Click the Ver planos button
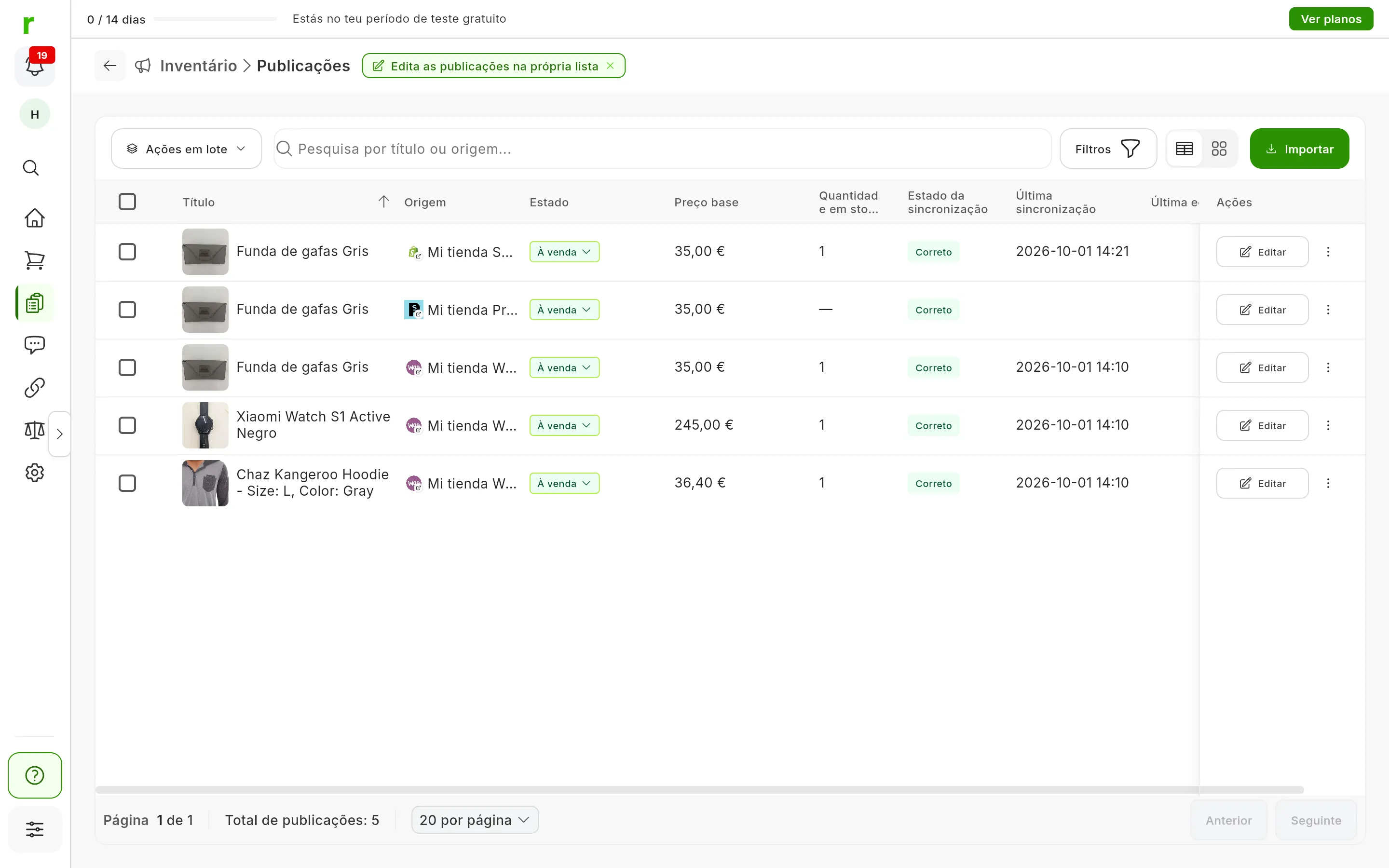 tap(1331, 19)
